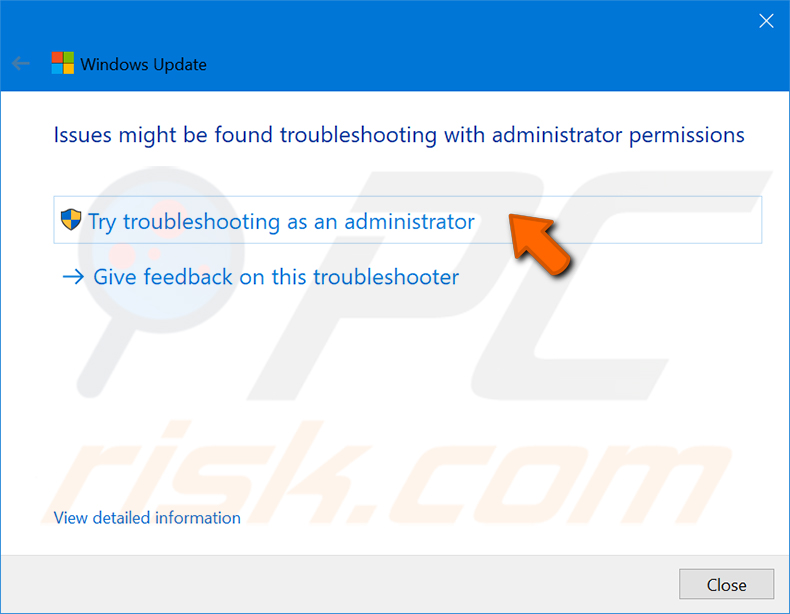Click the orange pointer arrow graphic
Image resolution: width=790 pixels, height=614 pixels.
point(538,243)
